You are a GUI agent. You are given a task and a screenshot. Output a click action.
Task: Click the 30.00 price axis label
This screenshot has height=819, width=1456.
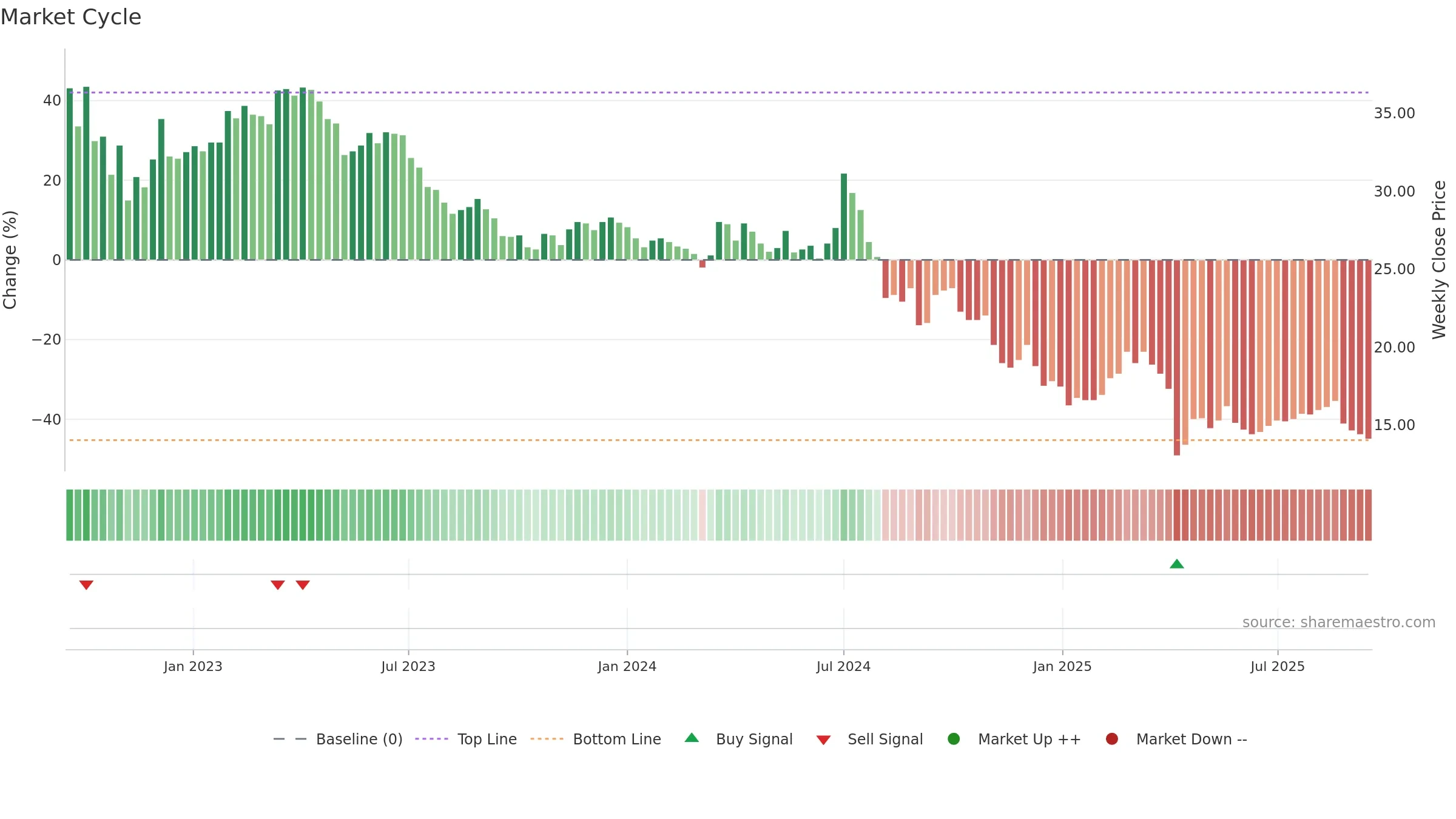click(x=1394, y=192)
